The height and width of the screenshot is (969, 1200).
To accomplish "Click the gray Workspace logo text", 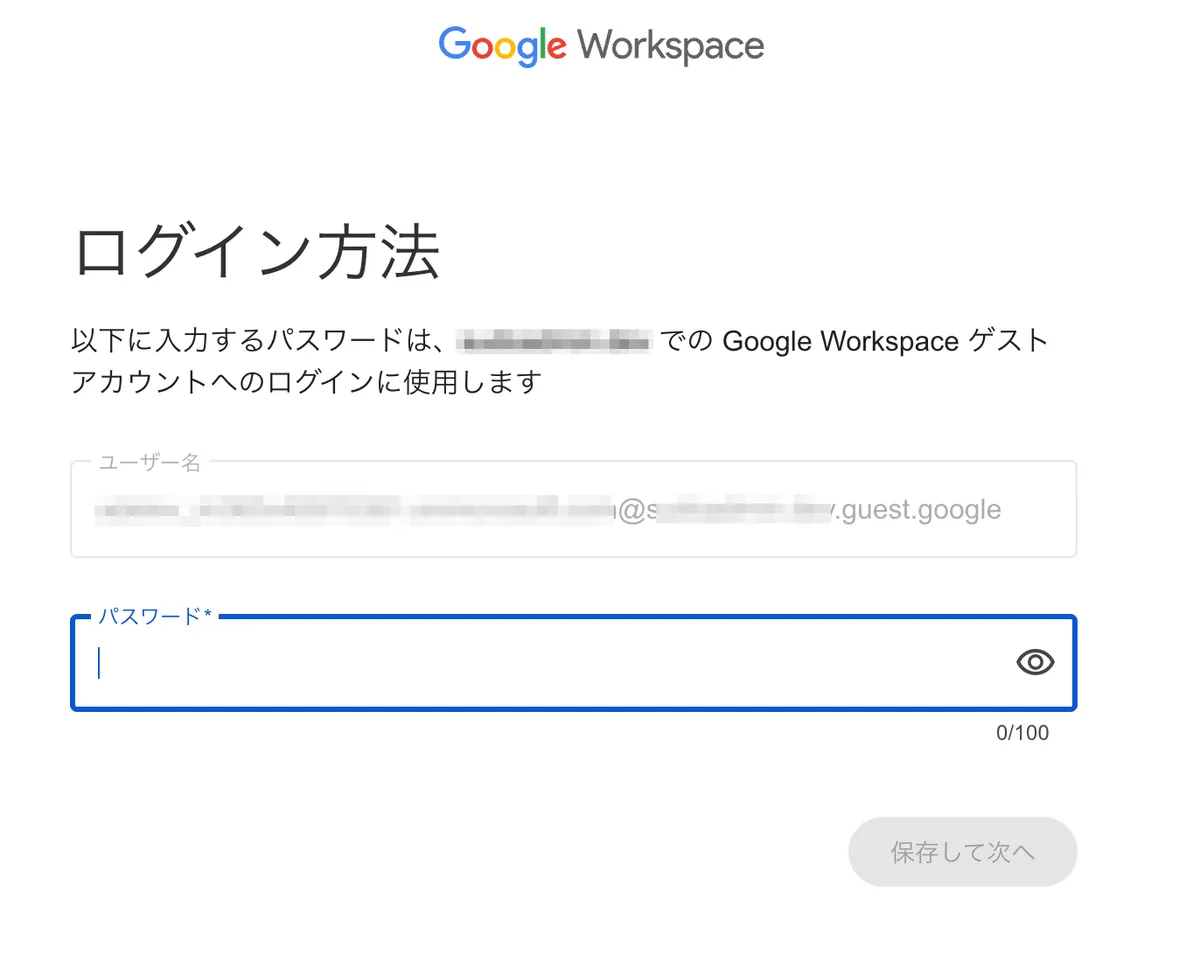I will 670,45.
